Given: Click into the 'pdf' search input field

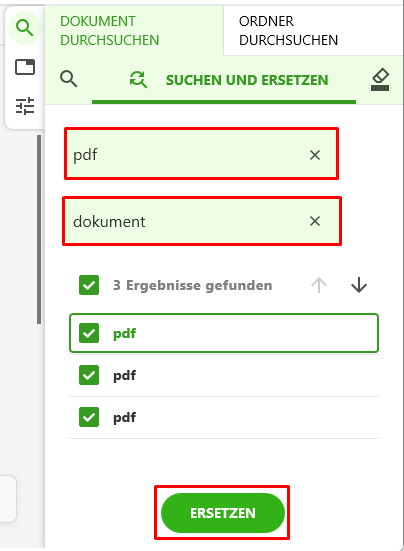Looking at the screenshot, I should tap(186, 155).
